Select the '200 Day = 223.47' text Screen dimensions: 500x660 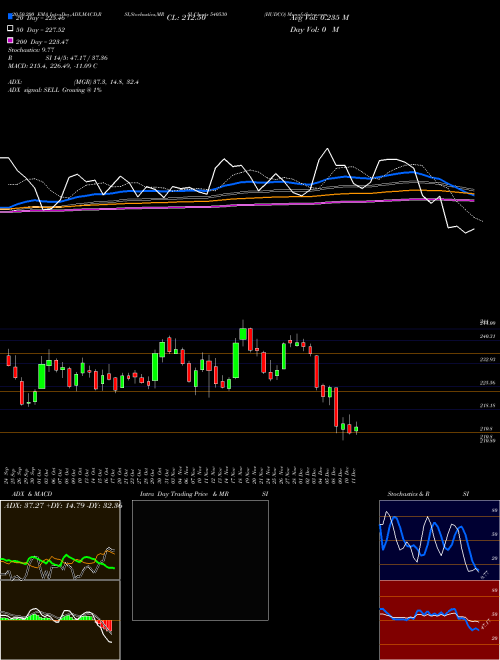click(x=42, y=42)
